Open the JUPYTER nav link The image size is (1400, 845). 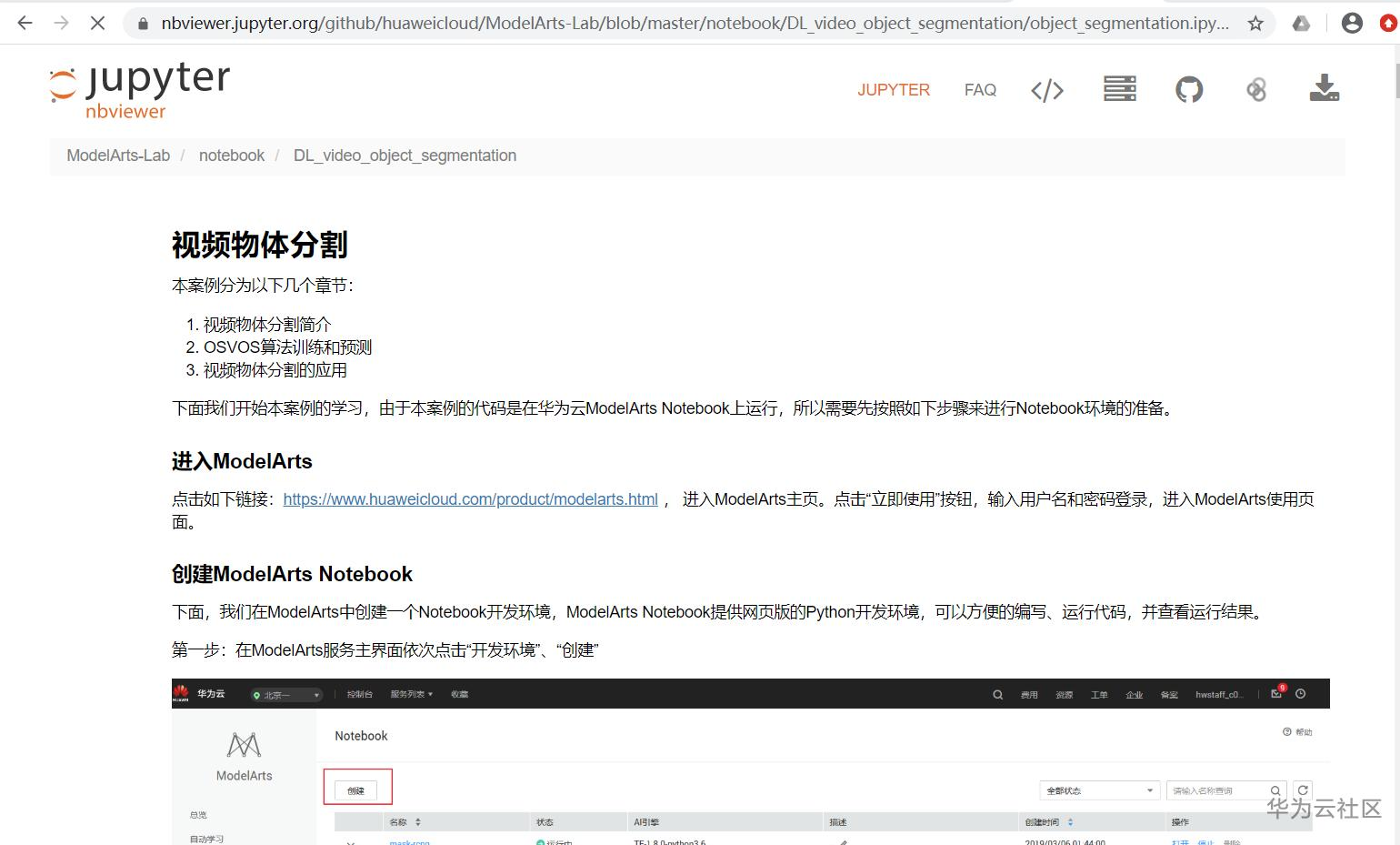click(x=894, y=90)
